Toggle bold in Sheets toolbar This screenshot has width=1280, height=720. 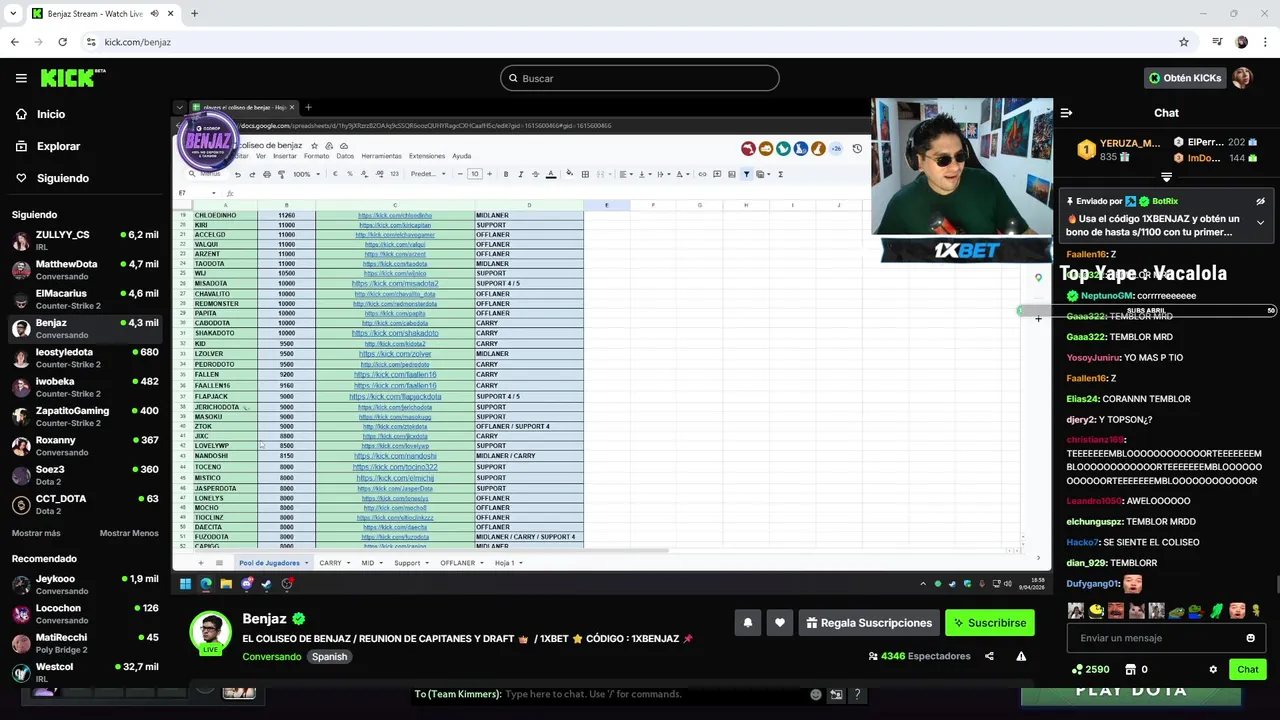506,174
